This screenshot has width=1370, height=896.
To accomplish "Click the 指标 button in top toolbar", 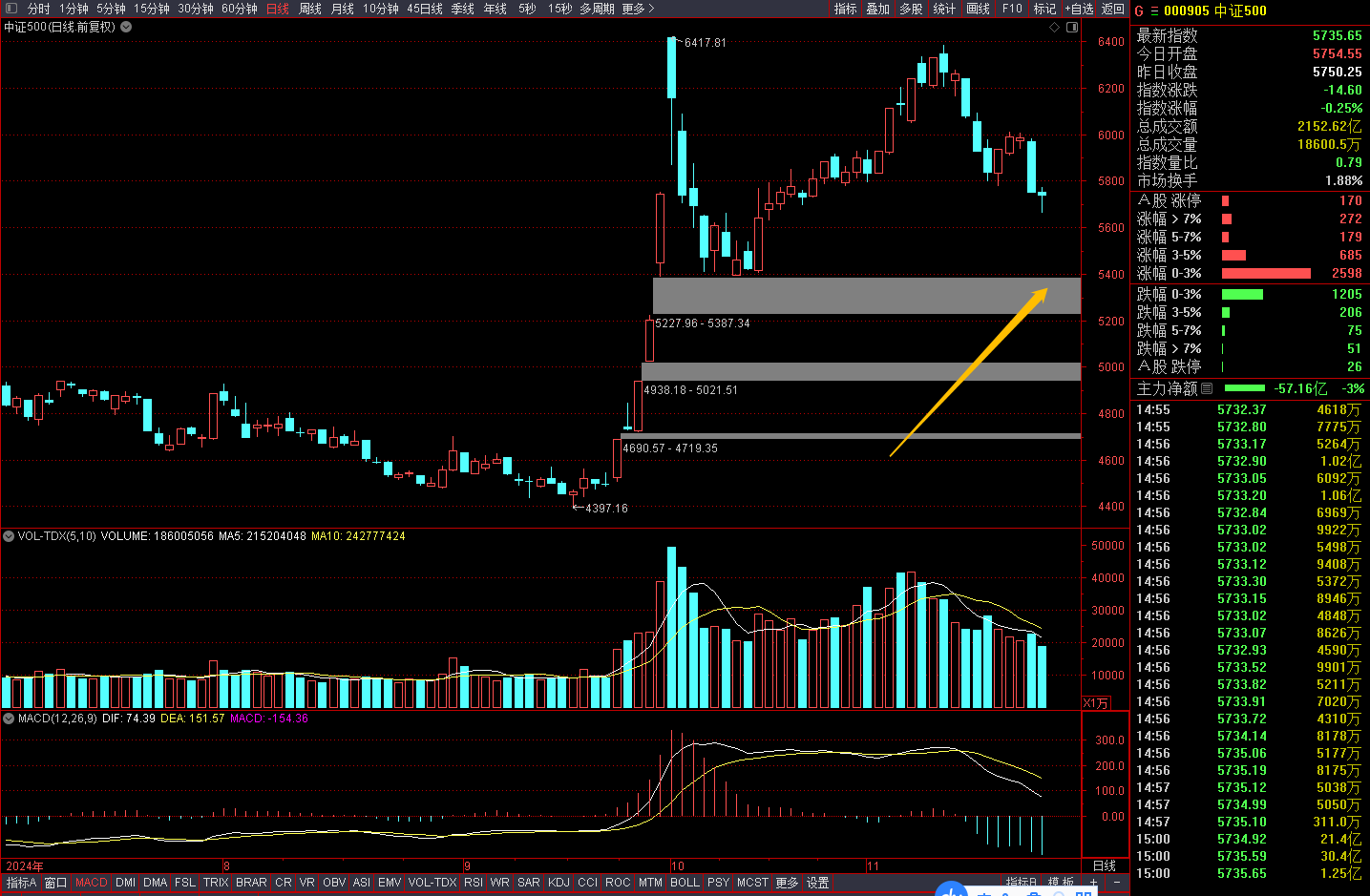I will tap(845, 9).
